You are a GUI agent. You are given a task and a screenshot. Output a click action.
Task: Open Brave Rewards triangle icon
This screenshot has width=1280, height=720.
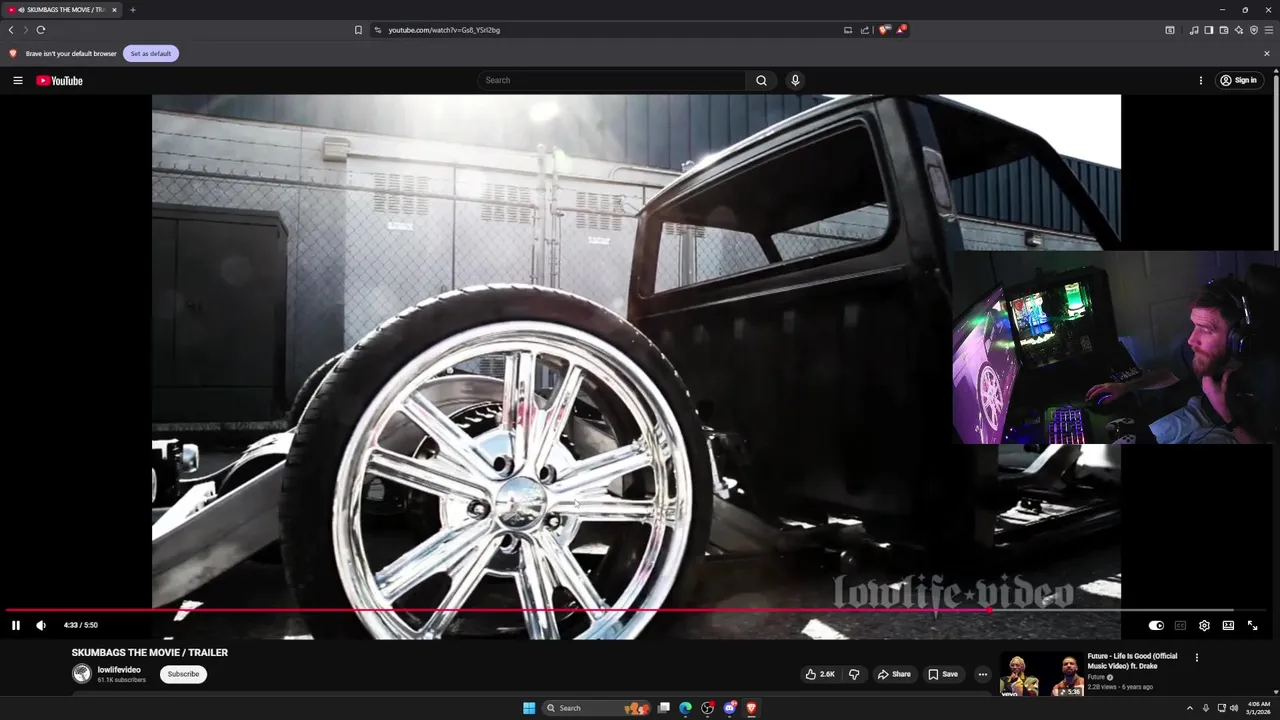901,30
